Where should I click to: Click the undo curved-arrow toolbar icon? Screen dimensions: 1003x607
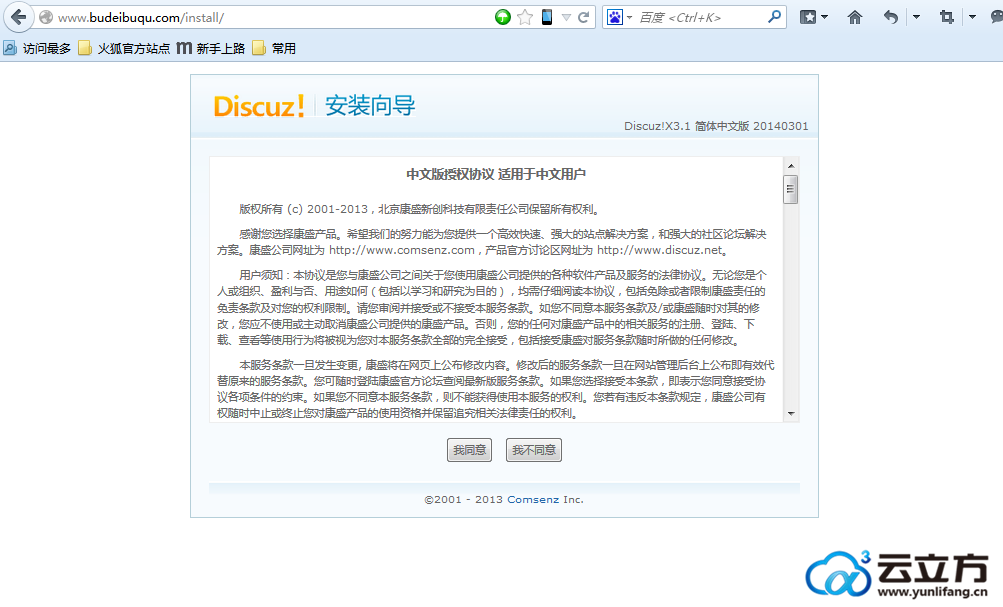point(890,17)
